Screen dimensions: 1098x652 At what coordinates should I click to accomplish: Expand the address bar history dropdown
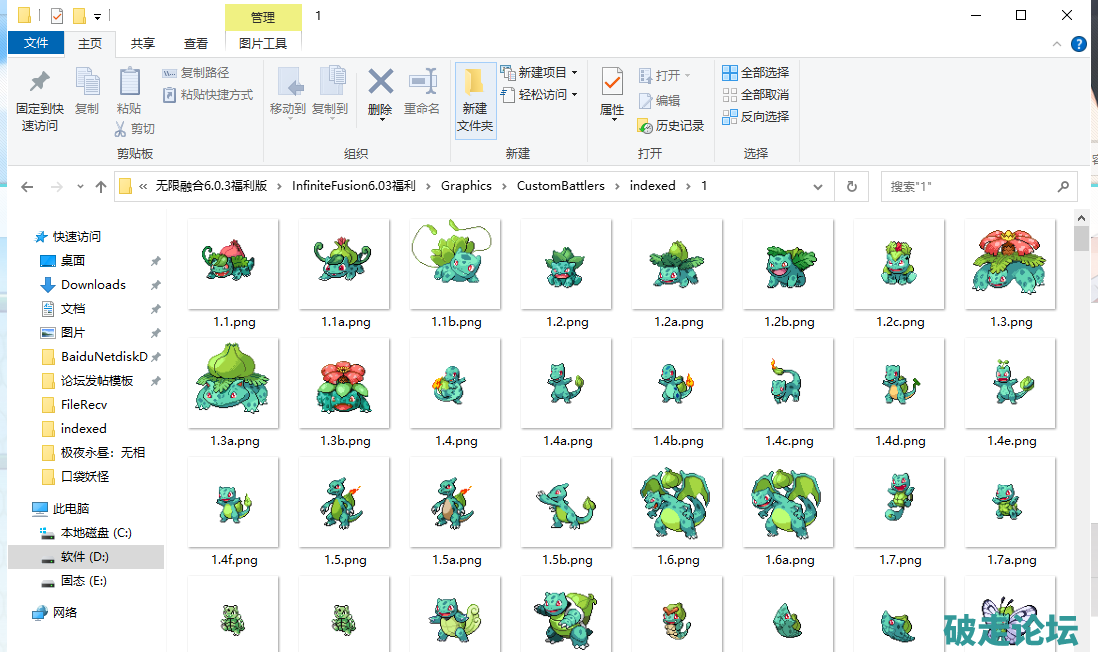[x=818, y=186]
